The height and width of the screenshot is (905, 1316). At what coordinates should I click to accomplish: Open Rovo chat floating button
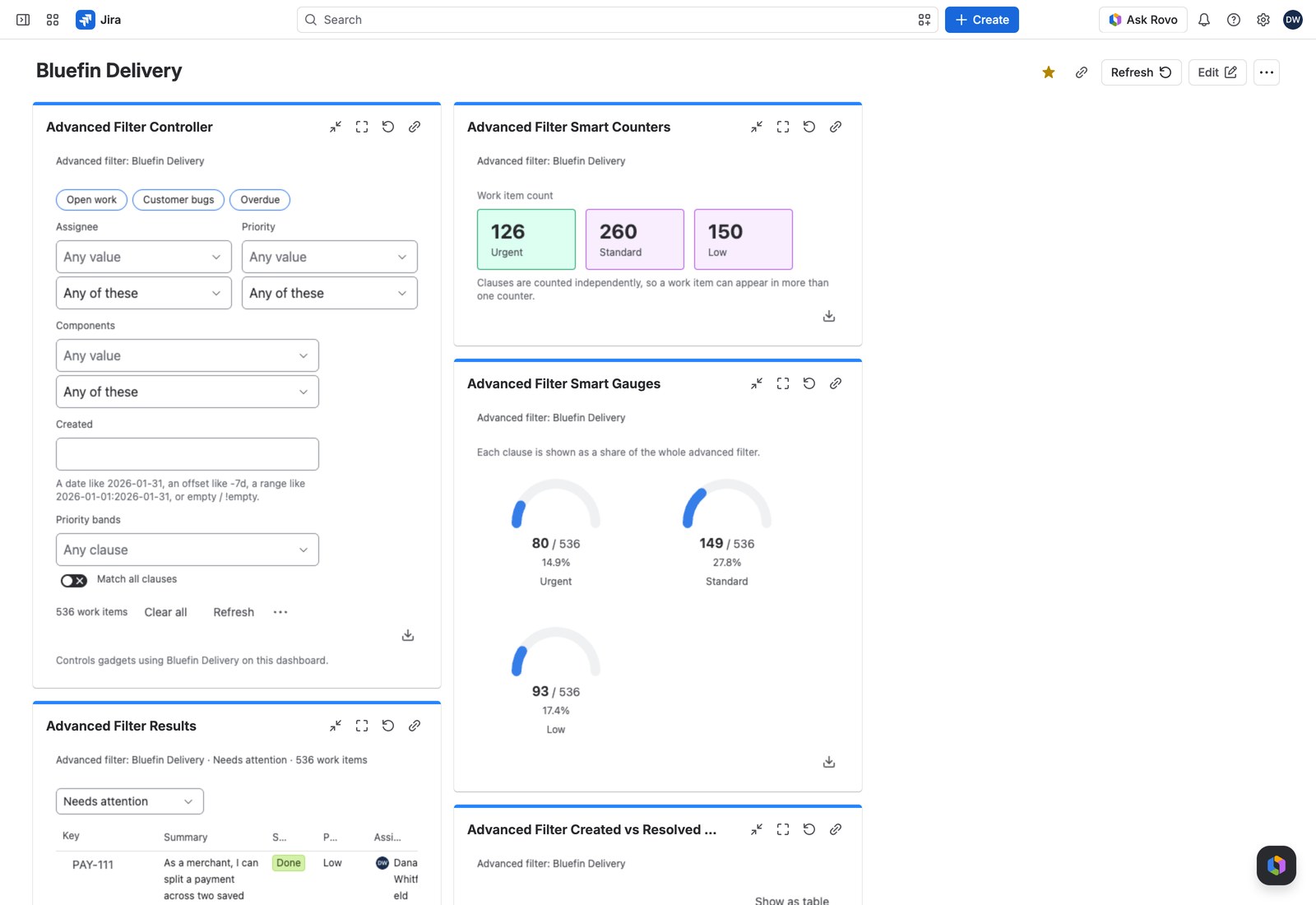(x=1277, y=866)
